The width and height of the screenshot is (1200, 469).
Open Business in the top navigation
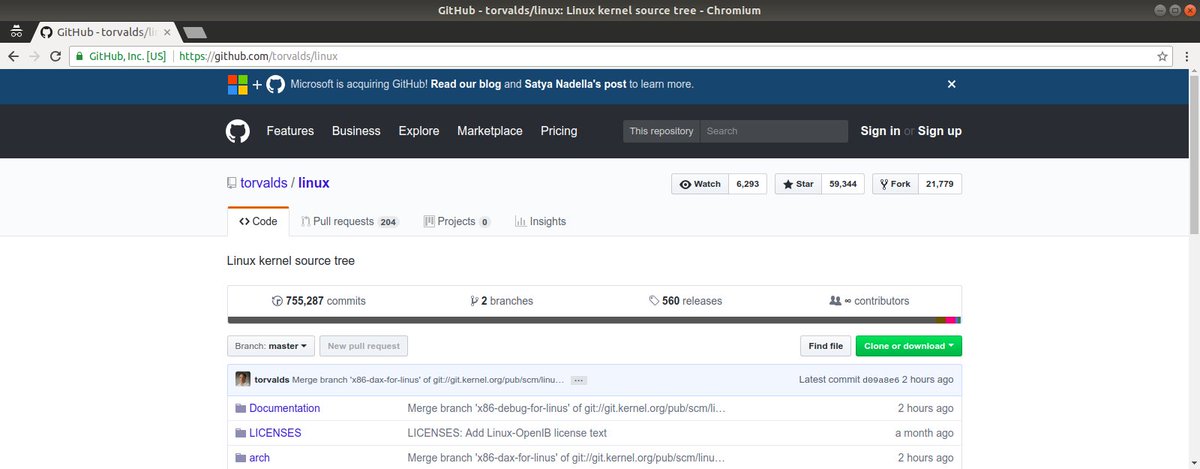point(356,131)
